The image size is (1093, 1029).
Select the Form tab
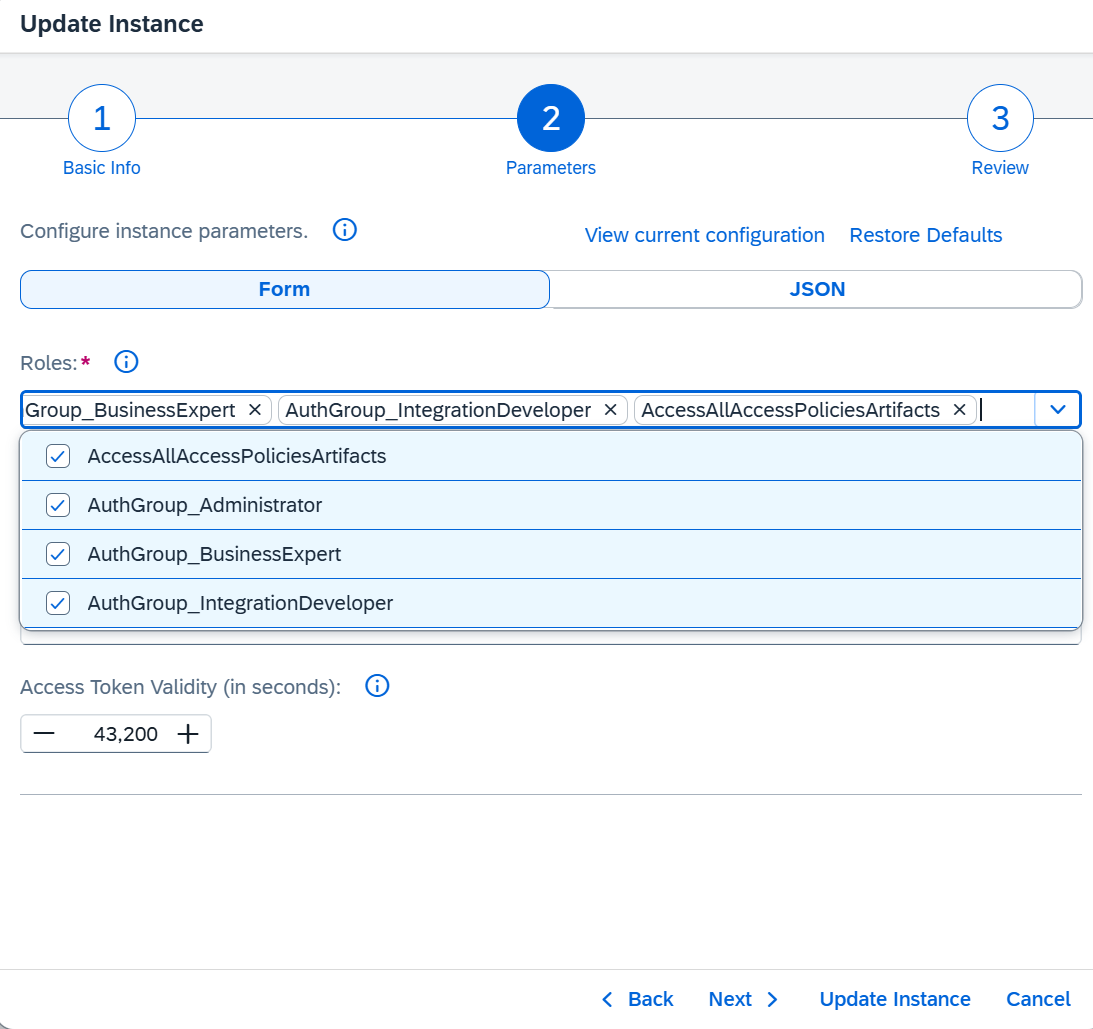(x=284, y=289)
